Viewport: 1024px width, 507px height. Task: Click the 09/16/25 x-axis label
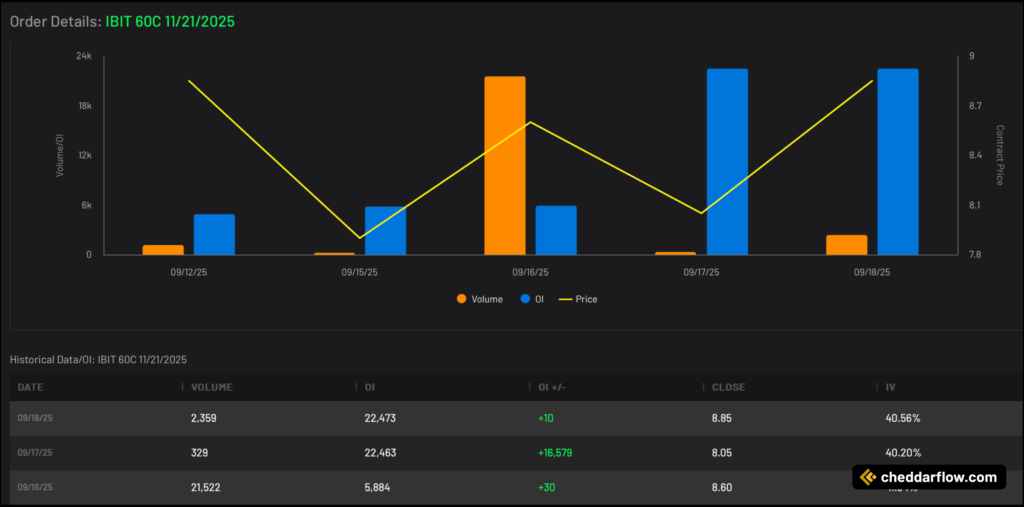coord(530,272)
